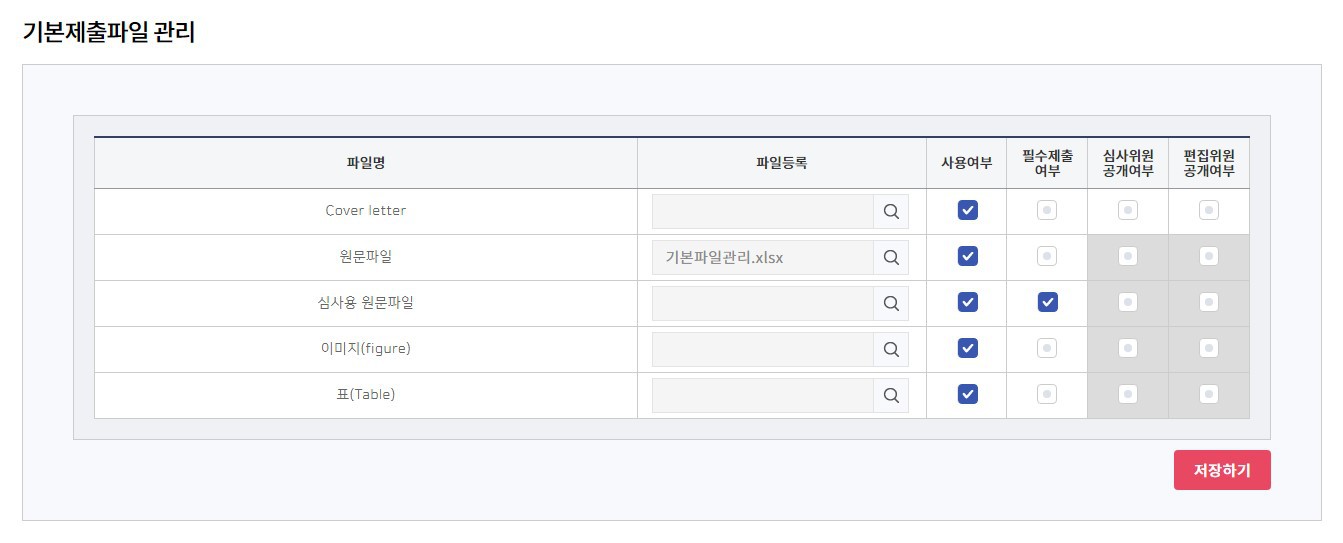Screen dimensions: 1343x543
Task: Uncheck 필수제출여부 for 심사용 원문파일
Action: 1047,302
